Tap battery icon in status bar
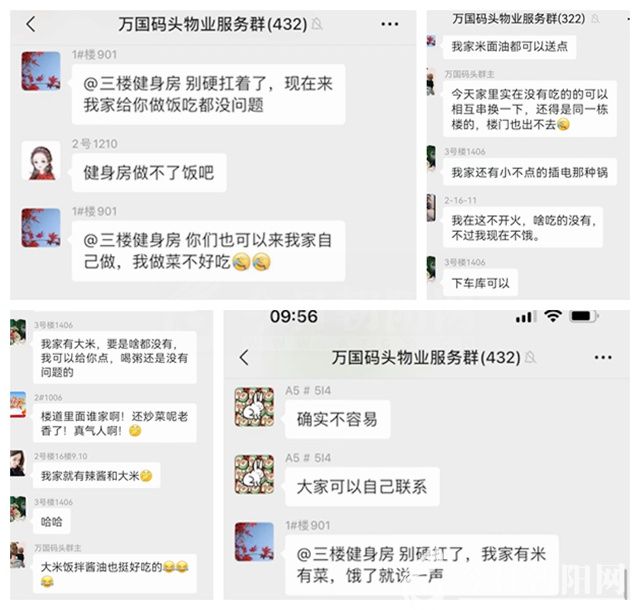 point(583,316)
